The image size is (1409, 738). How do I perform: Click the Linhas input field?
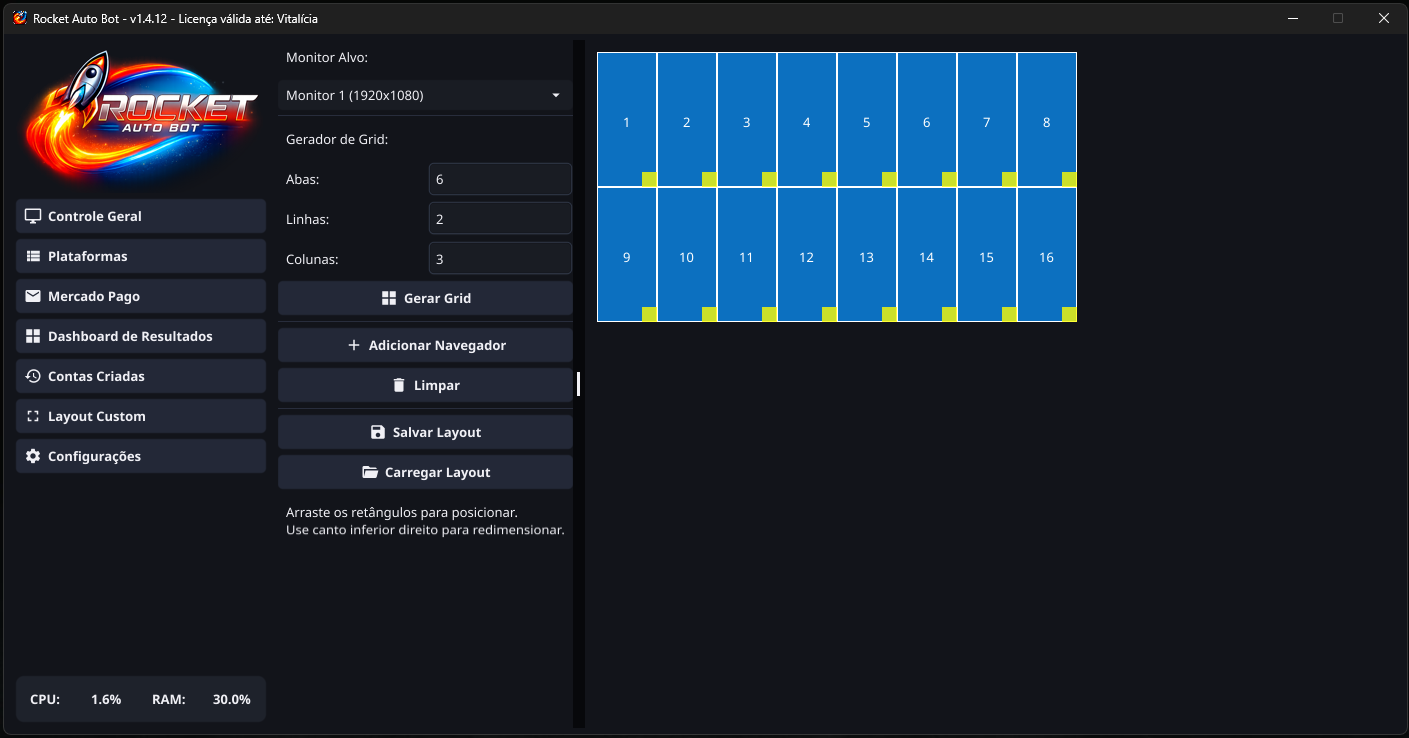[500, 218]
